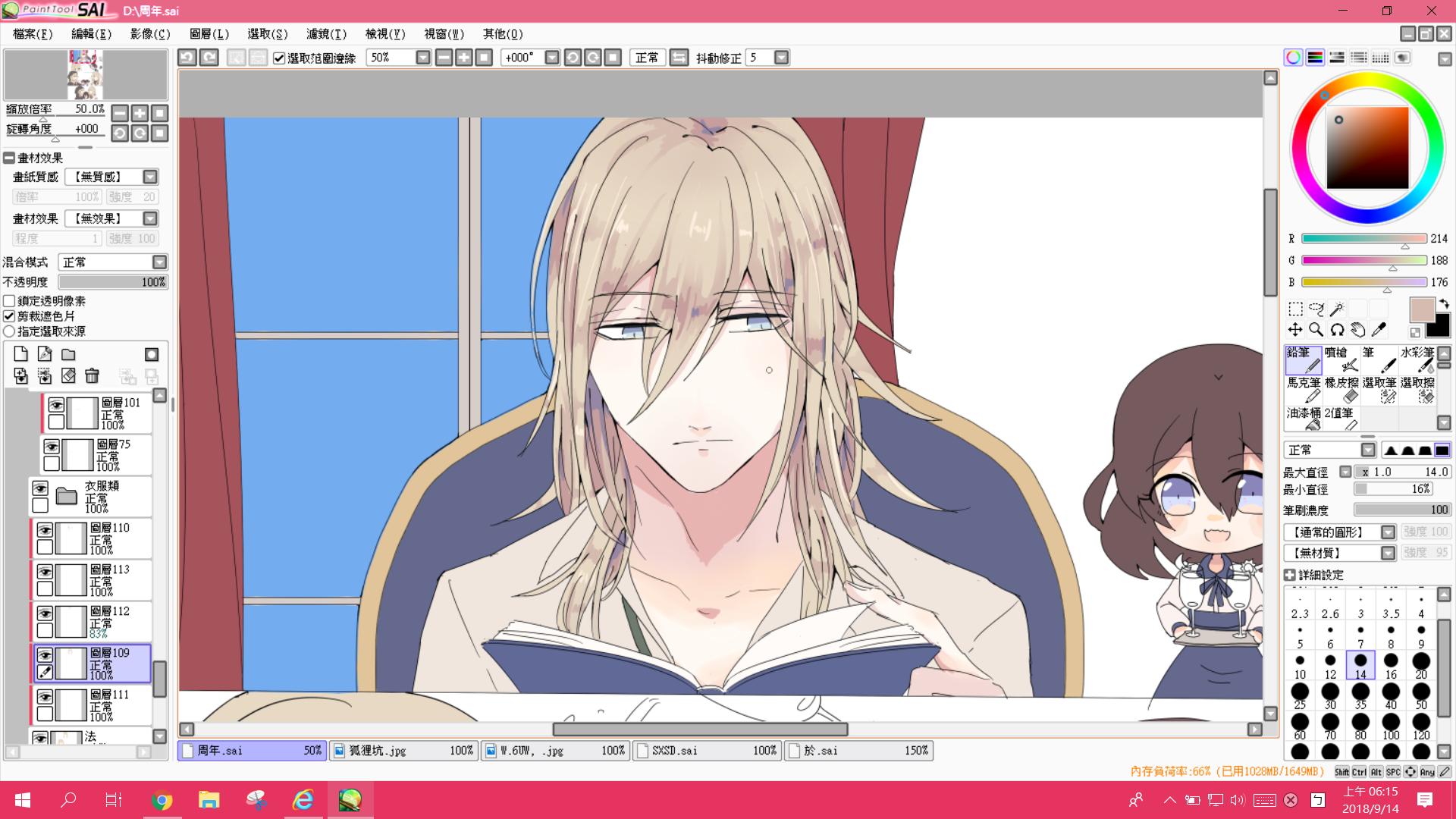Screen dimensions: 1456x819
Task: Open the zoom 50% dropdown
Action: (x=423, y=58)
